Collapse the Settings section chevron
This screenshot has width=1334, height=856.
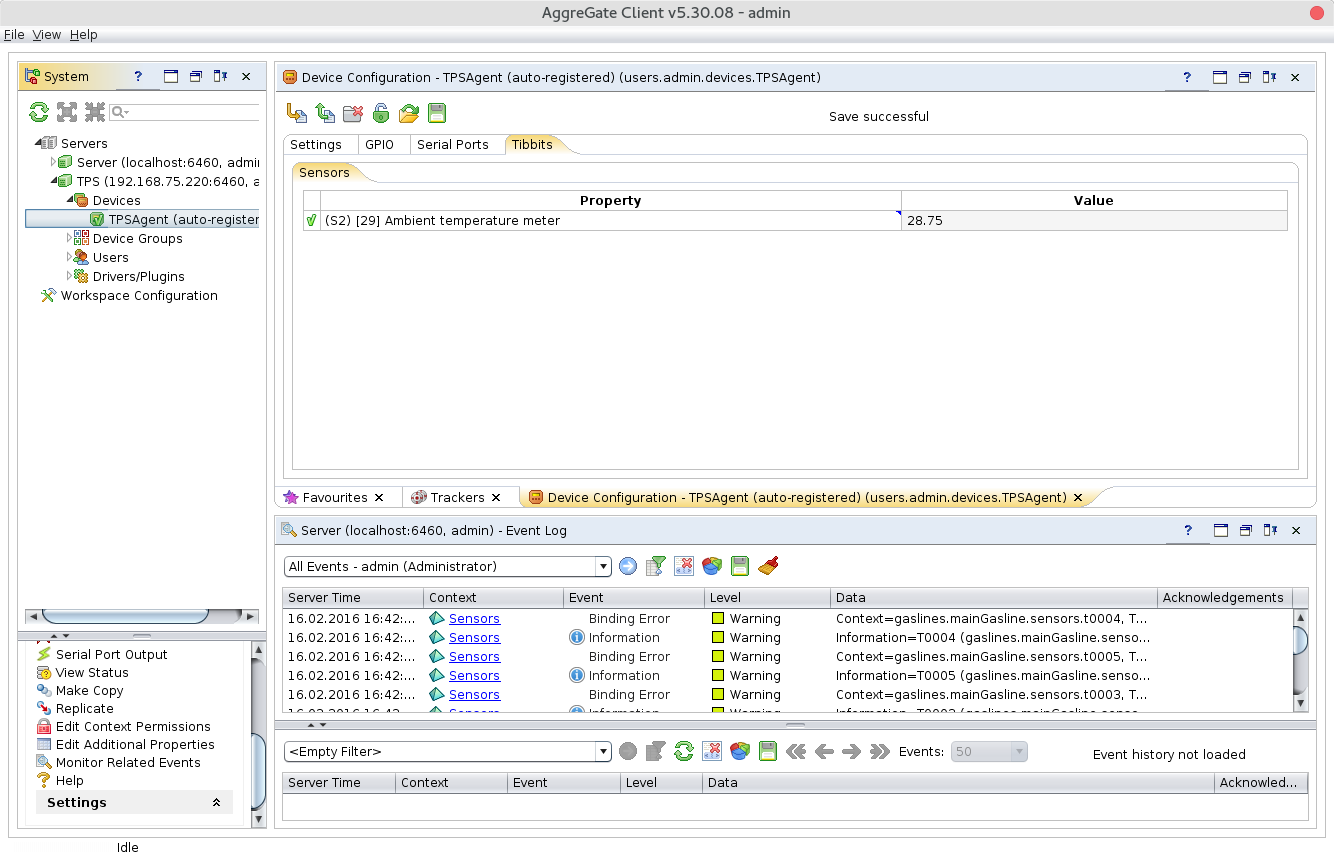click(216, 803)
